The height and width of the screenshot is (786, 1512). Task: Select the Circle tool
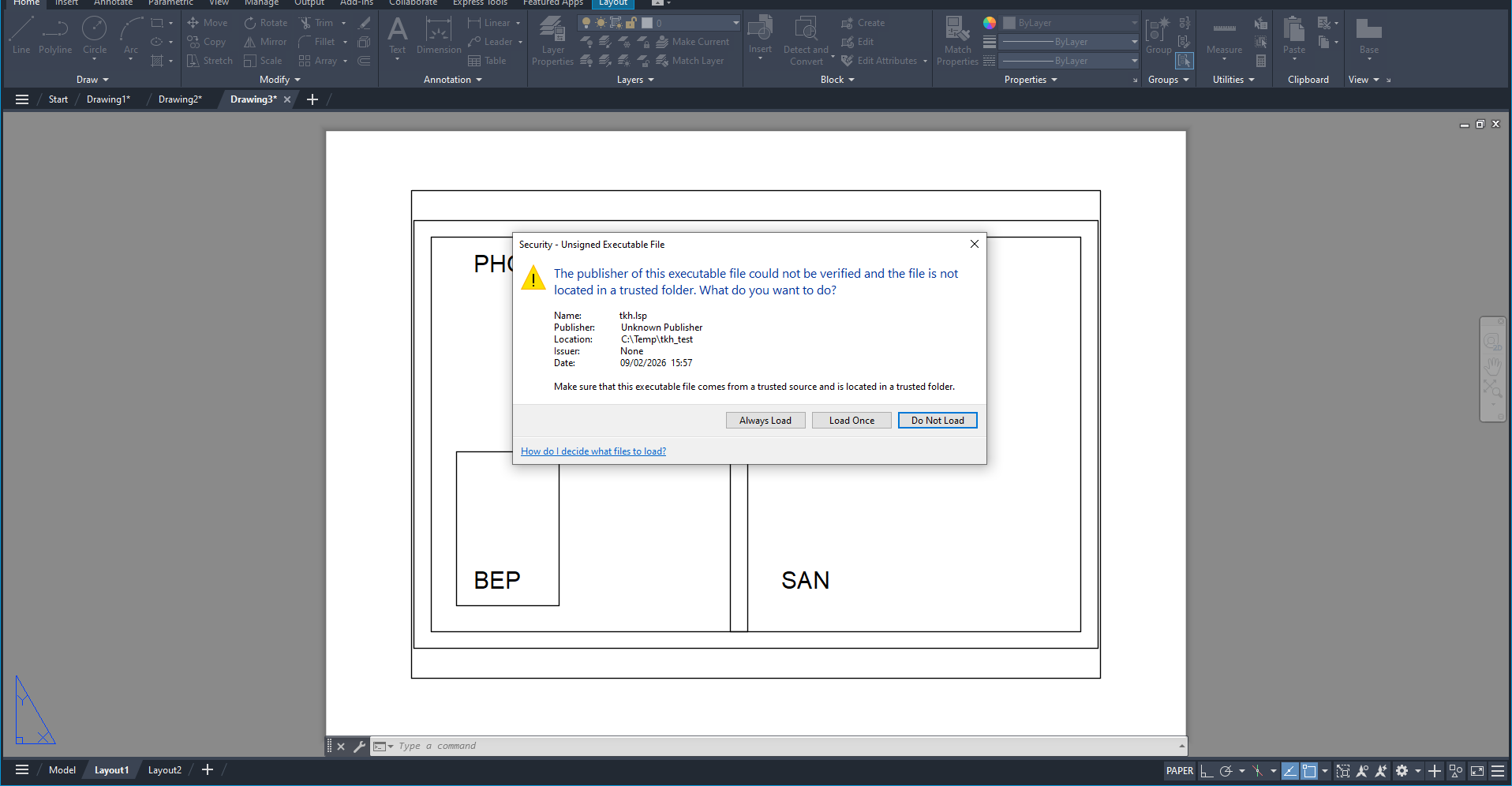tap(95, 36)
